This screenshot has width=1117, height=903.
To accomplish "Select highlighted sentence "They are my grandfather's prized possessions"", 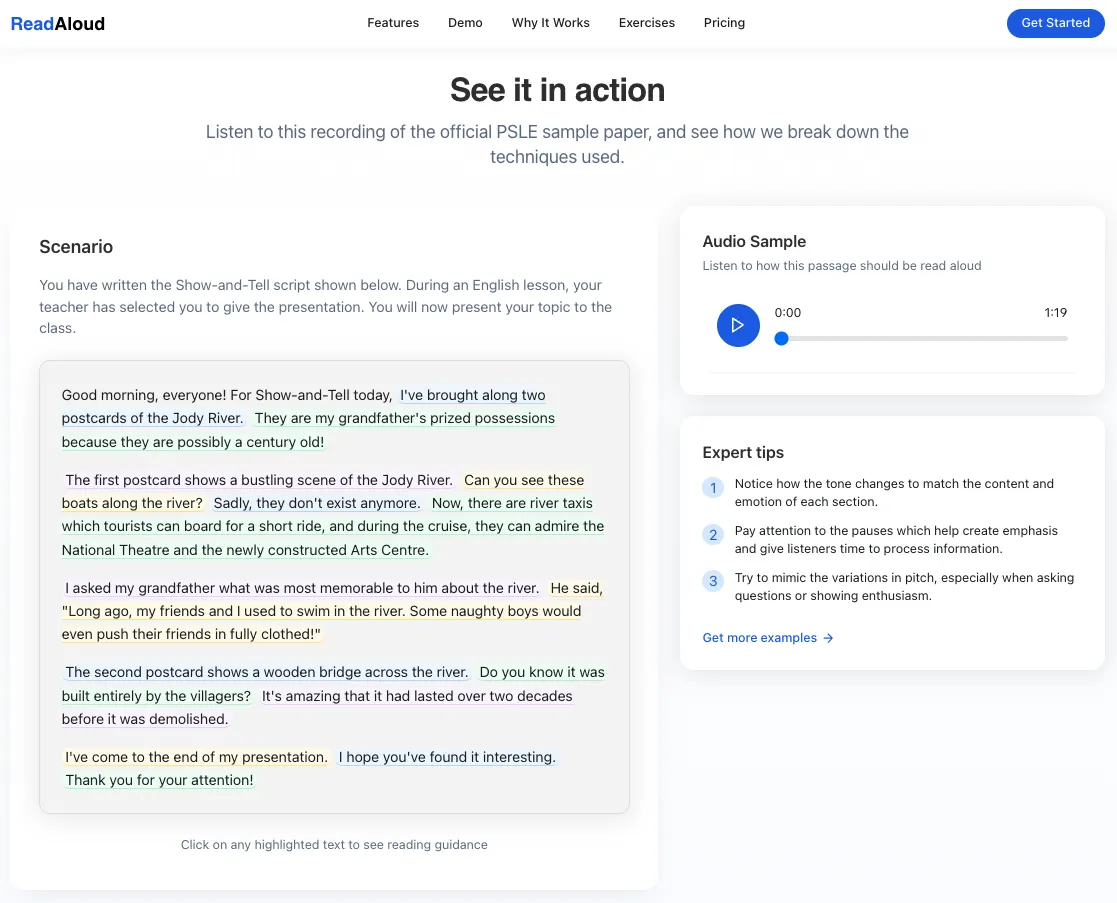I will pos(405,418).
